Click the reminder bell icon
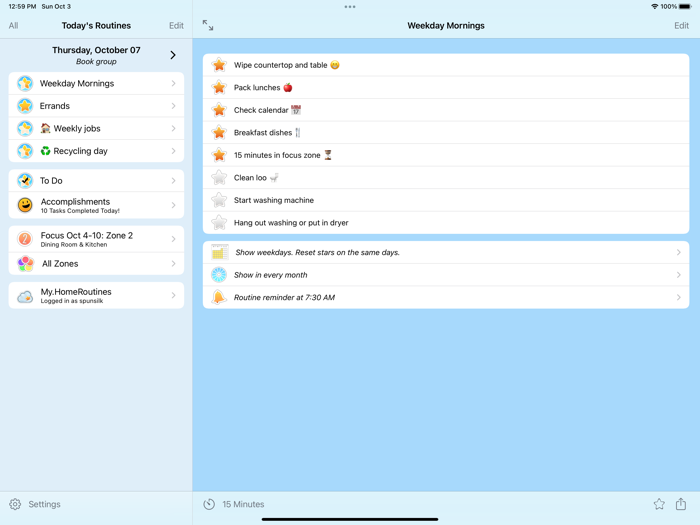This screenshot has width=700, height=525. [x=219, y=297]
